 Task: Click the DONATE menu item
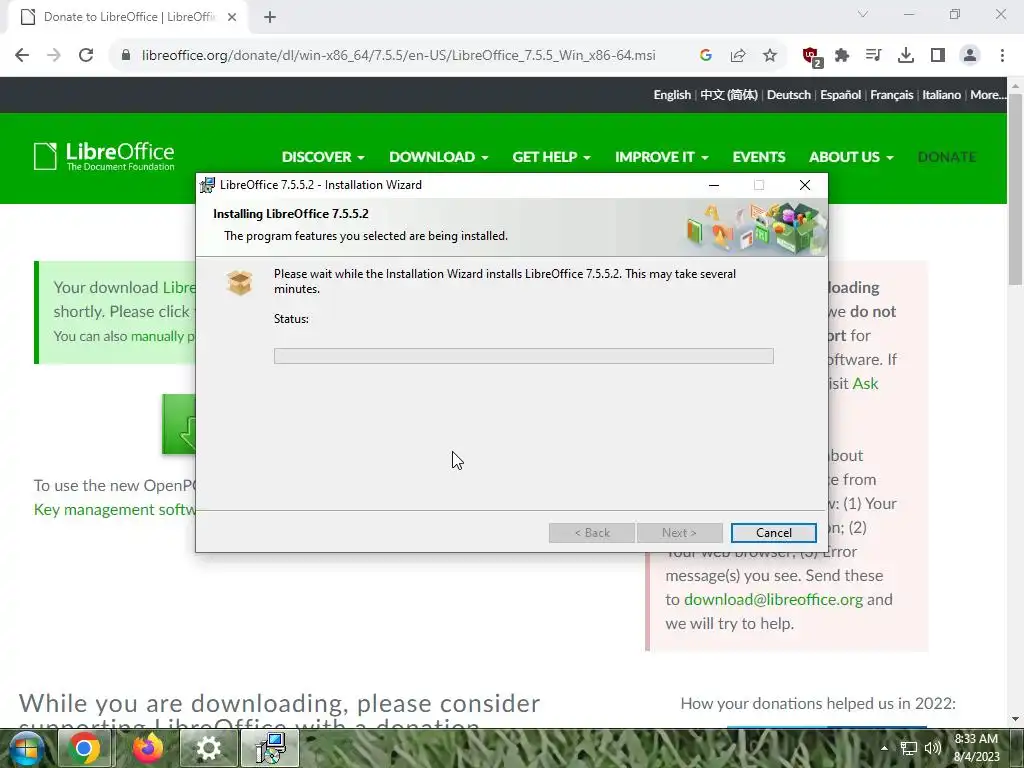click(x=947, y=157)
